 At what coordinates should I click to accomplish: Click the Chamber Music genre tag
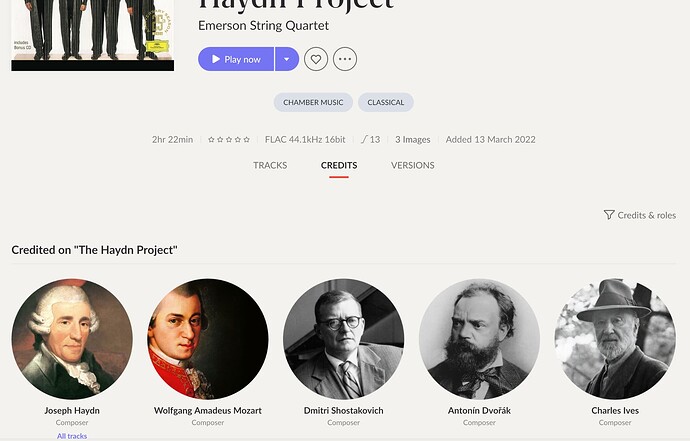[313, 102]
